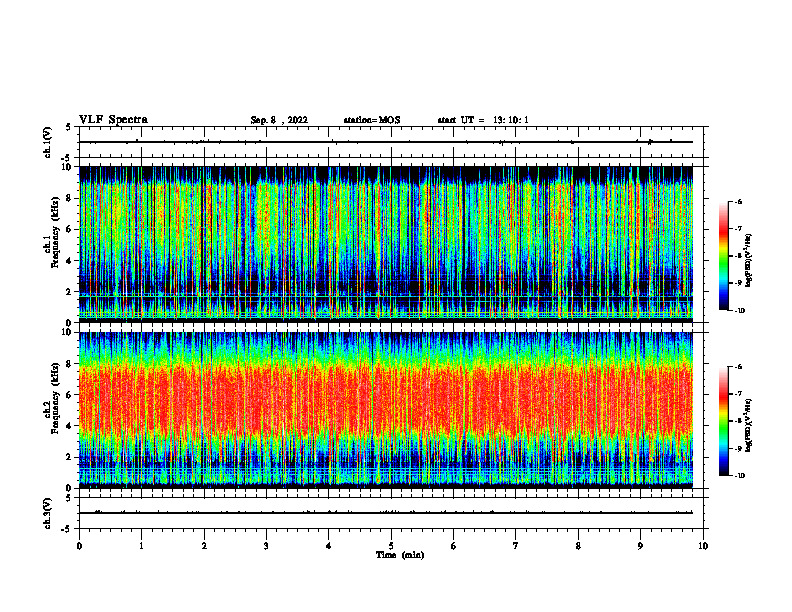
Task: Click the '-7' tick on ch.2 colorbar
Action: 739,394
